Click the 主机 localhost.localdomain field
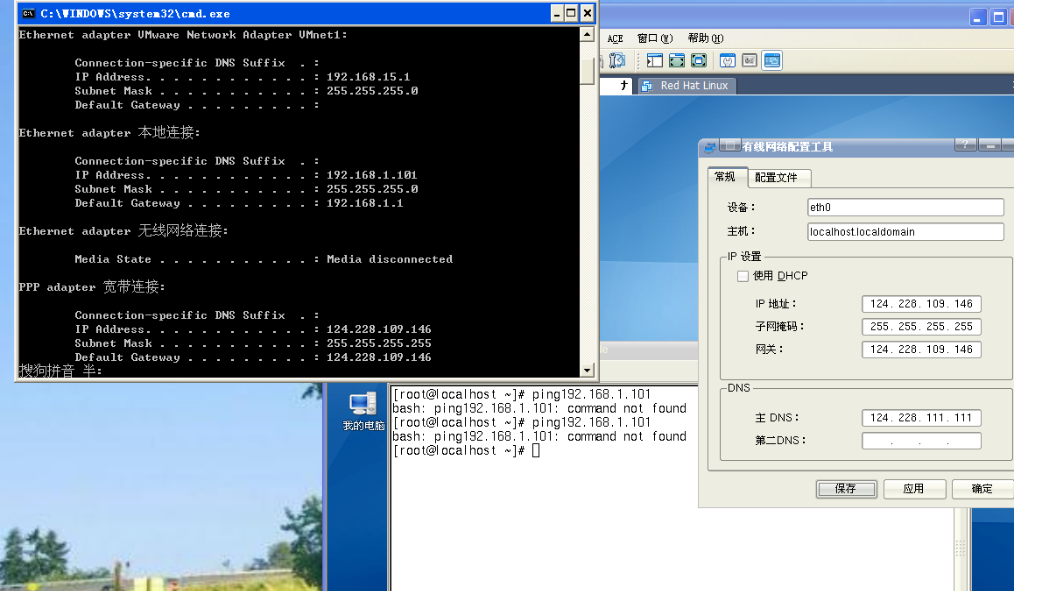Viewport: 1048px width, 591px height. (x=905, y=232)
